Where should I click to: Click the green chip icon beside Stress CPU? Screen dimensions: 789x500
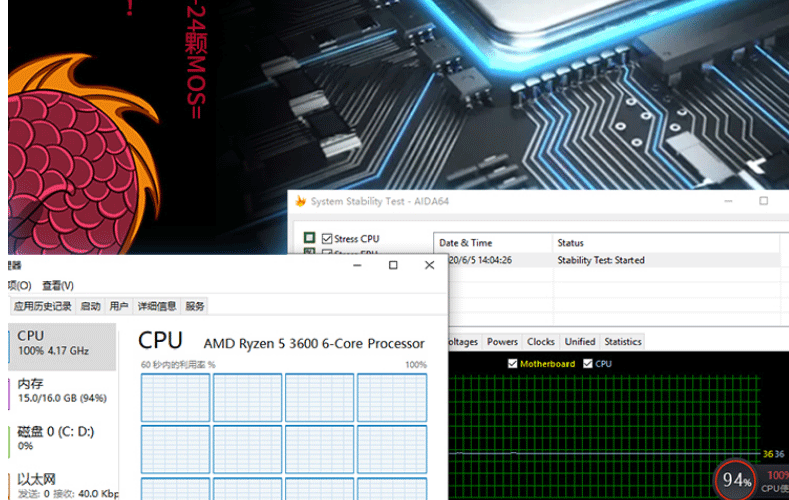[310, 238]
